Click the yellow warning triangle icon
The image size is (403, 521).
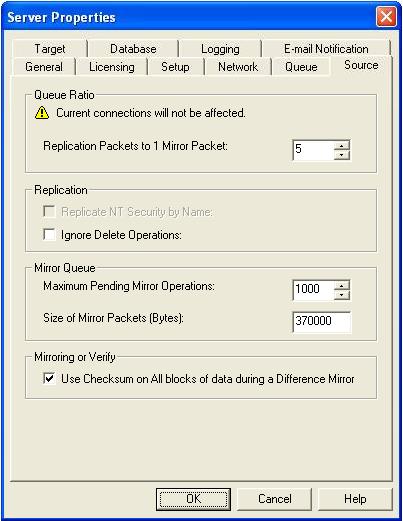pyautogui.click(x=42, y=113)
